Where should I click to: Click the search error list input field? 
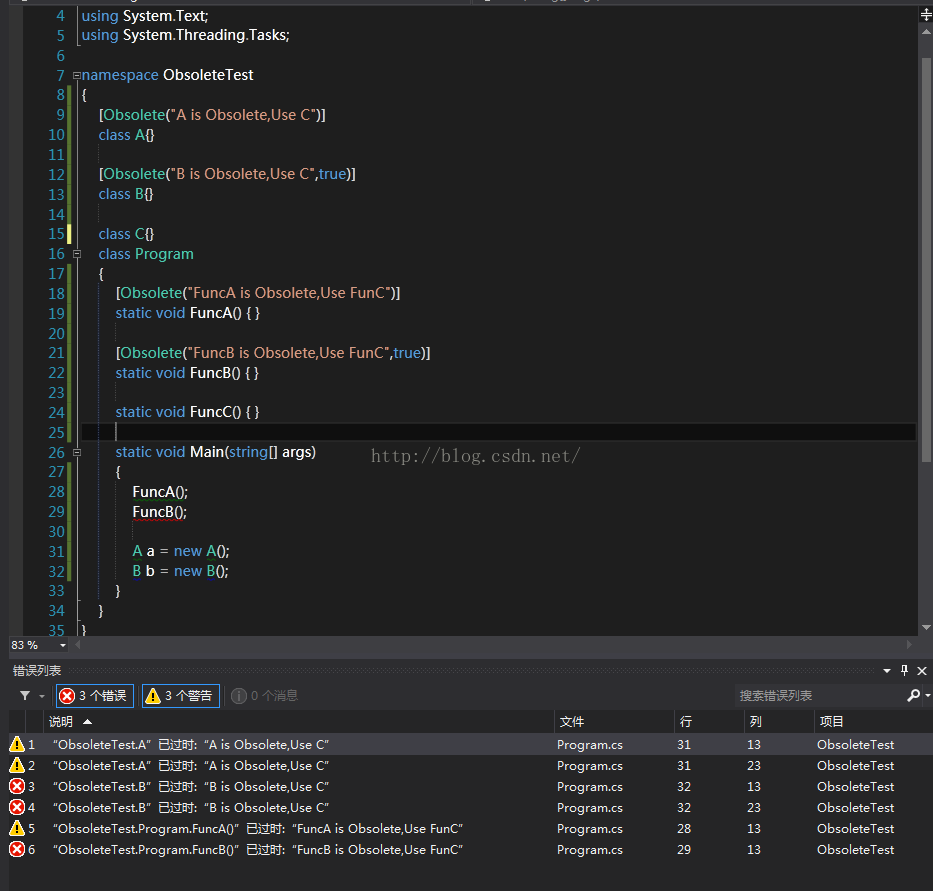click(x=820, y=695)
